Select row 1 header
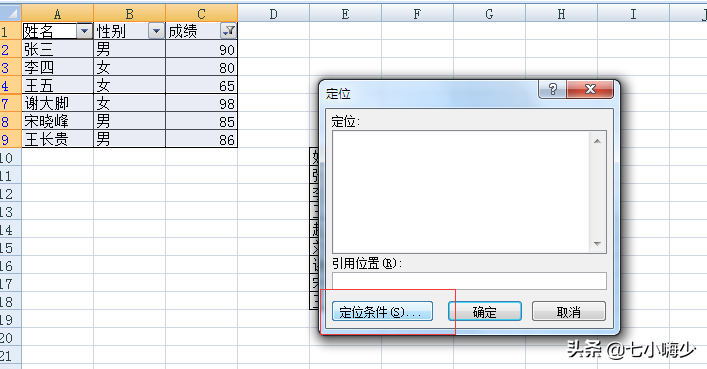 click(10, 31)
